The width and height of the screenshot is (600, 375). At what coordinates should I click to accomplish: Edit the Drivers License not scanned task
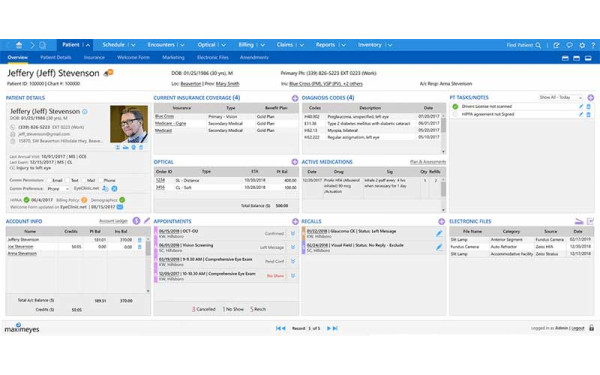[x=581, y=106]
